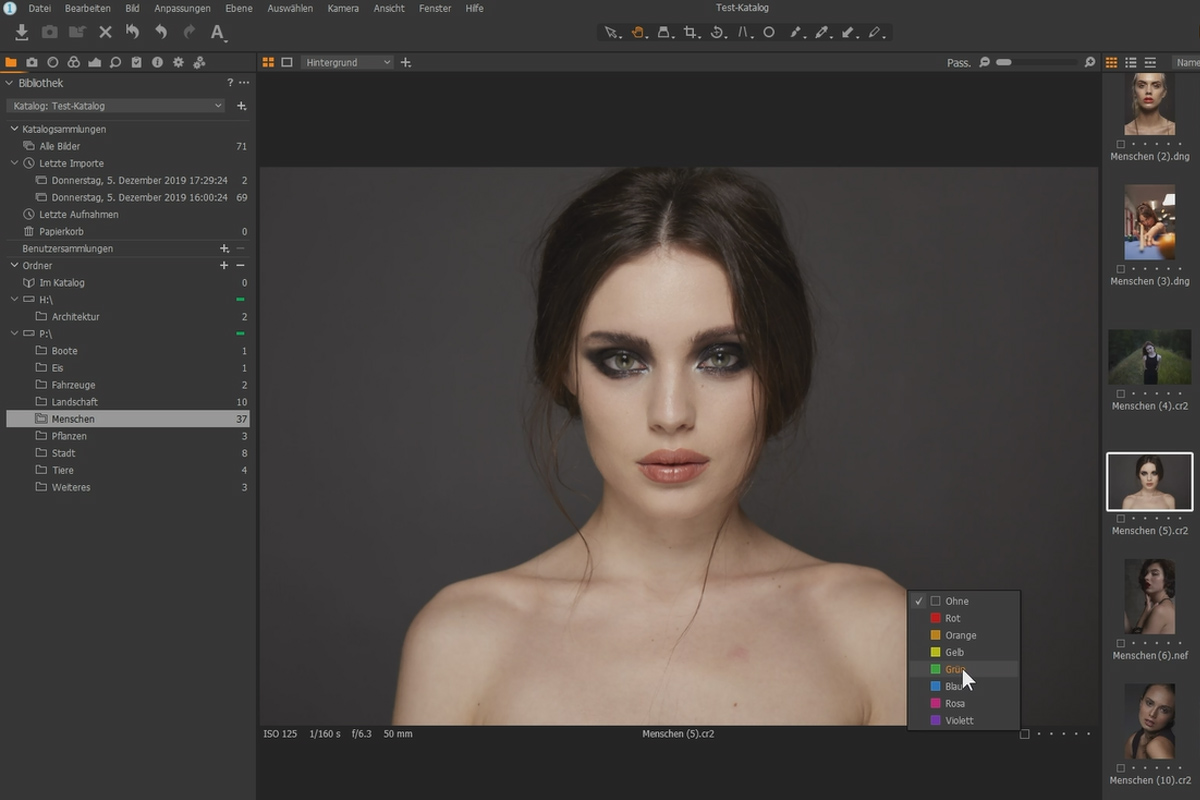Screen dimensions: 1200x800
Task: Select the Crop cursor tool
Action: pyautogui.click(x=691, y=32)
